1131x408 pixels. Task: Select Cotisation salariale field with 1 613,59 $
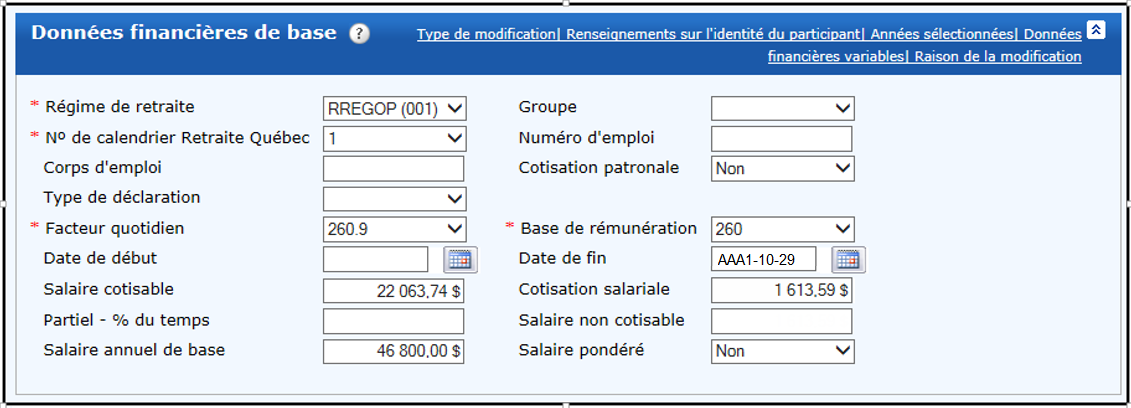(782, 291)
